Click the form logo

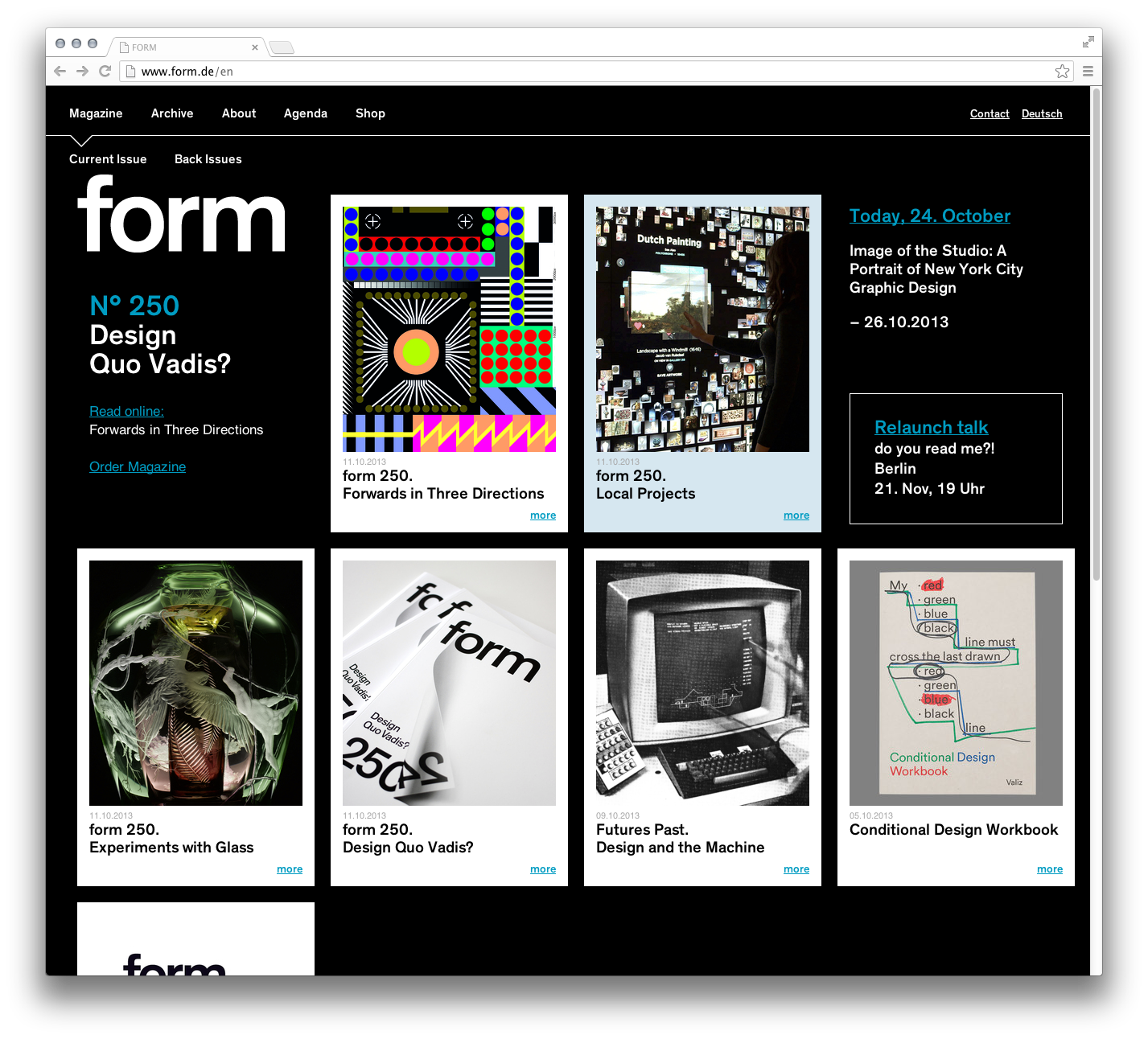(x=182, y=216)
